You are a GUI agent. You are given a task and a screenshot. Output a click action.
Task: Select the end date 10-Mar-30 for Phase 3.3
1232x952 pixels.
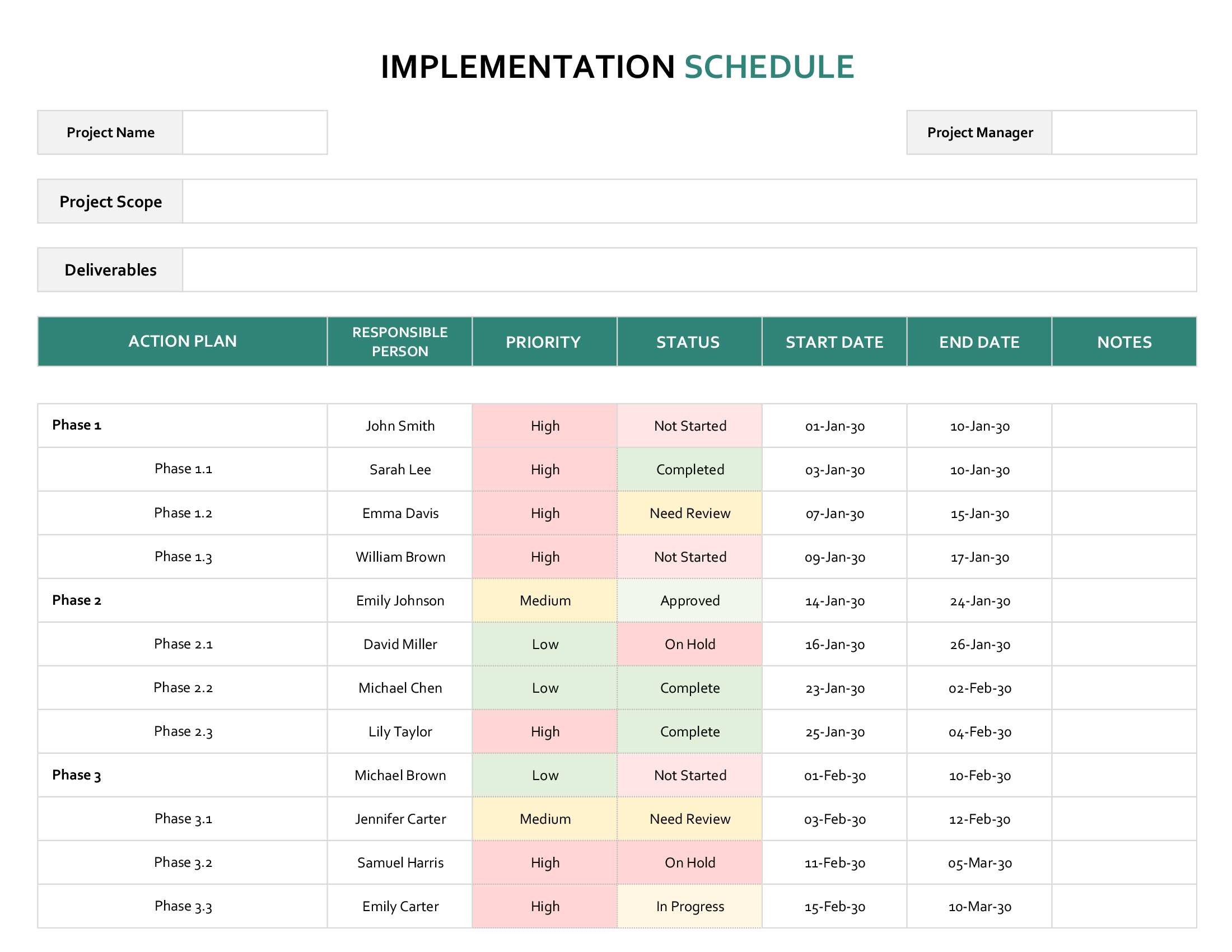click(979, 906)
